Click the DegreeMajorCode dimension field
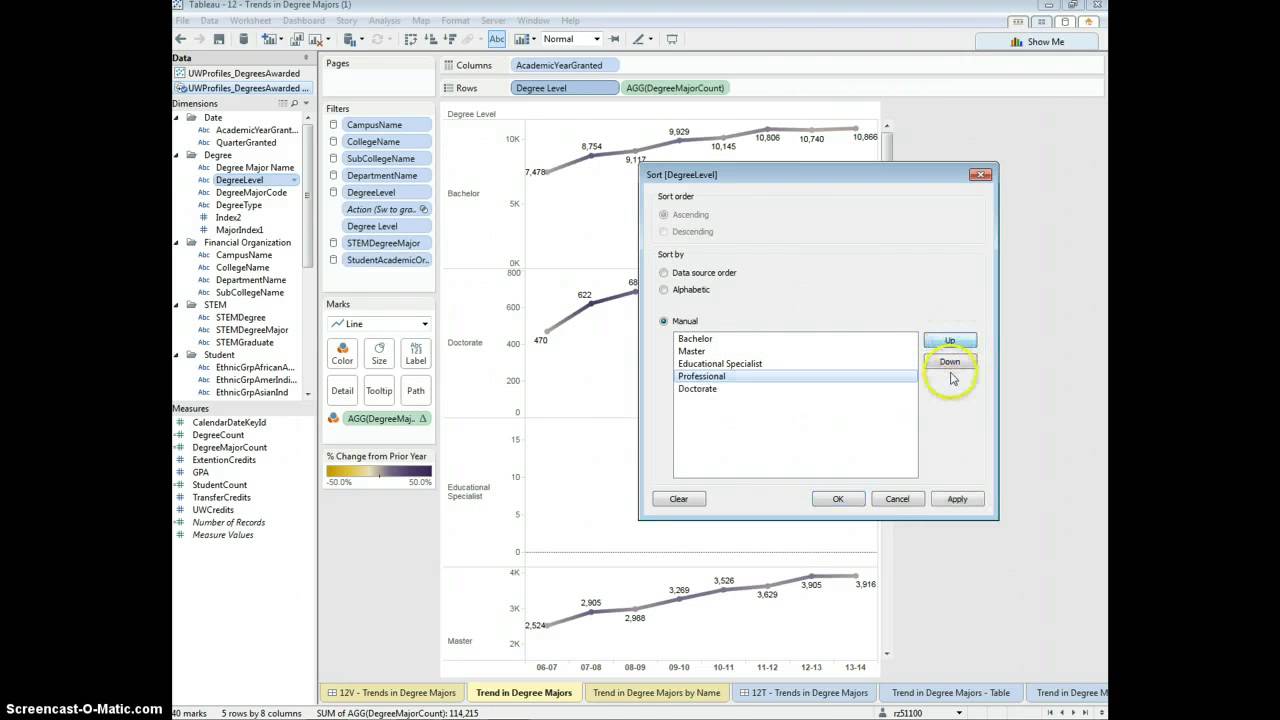This screenshot has height=720, width=1280. 251,193
